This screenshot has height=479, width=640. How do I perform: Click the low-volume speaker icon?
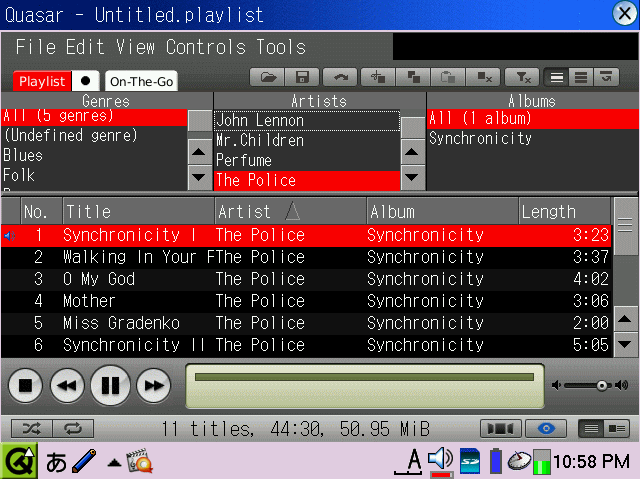pos(556,385)
